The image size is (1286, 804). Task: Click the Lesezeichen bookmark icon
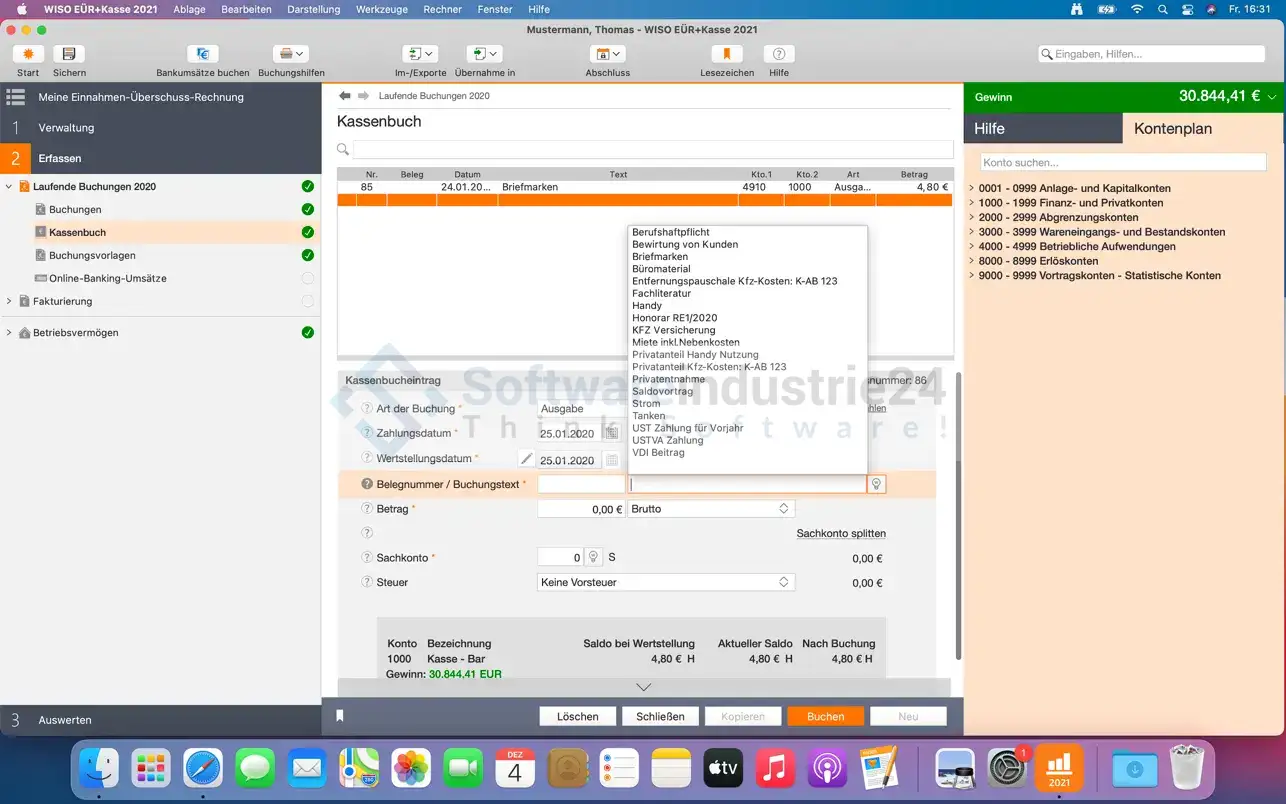(727, 55)
